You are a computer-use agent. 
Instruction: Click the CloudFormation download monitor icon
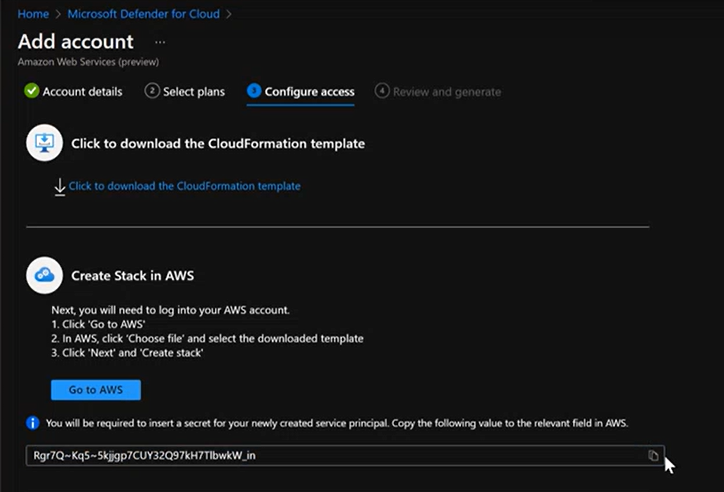pos(44,143)
